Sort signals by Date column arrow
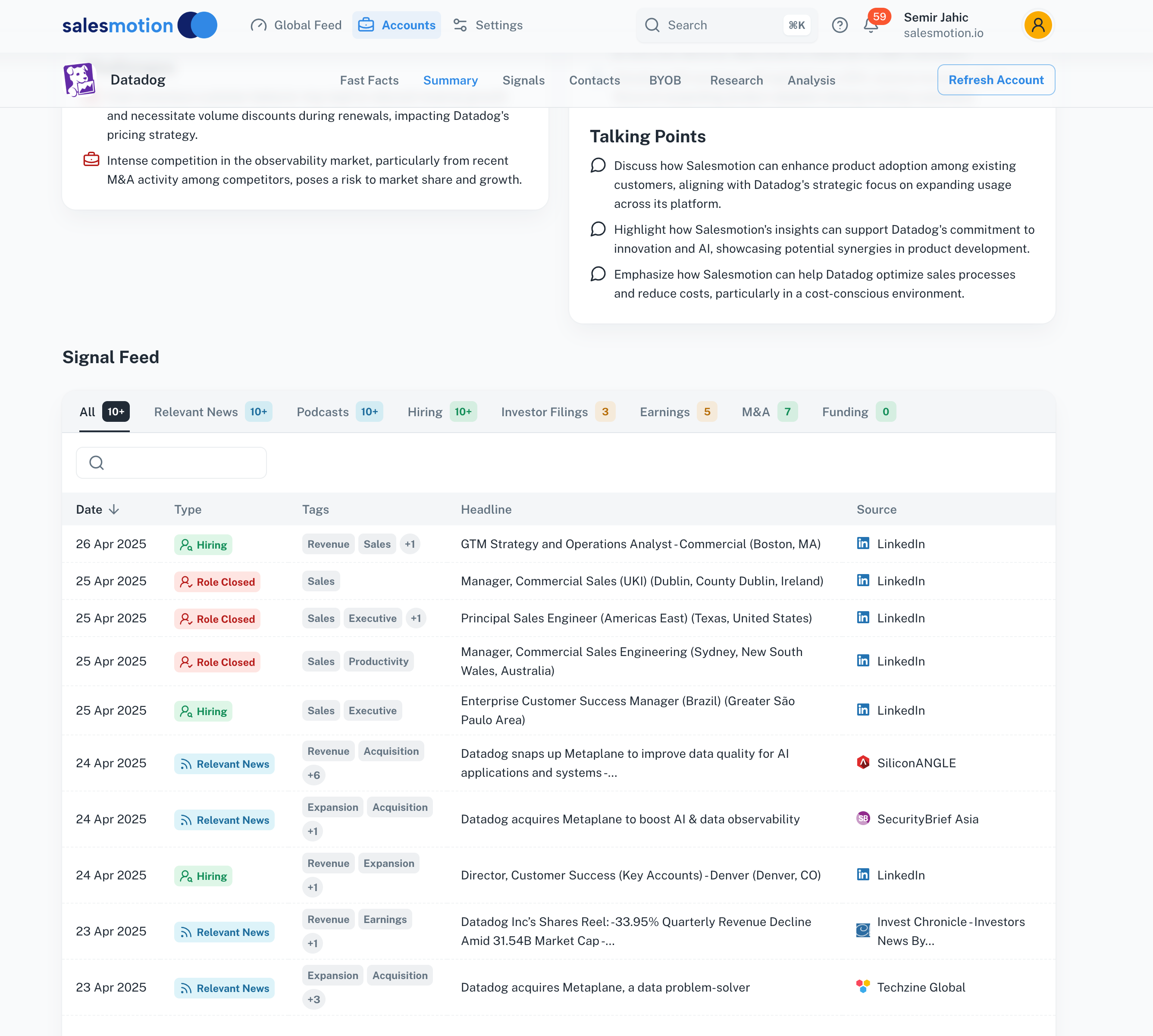1153x1036 pixels. point(114,509)
